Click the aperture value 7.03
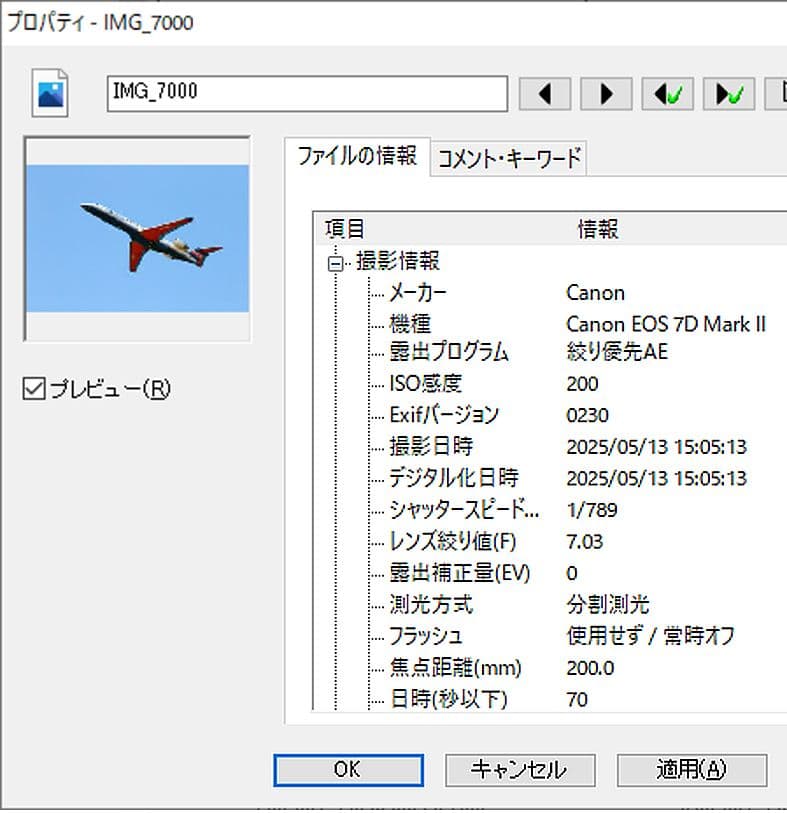Image resolution: width=787 pixels, height=813 pixels. click(585, 542)
